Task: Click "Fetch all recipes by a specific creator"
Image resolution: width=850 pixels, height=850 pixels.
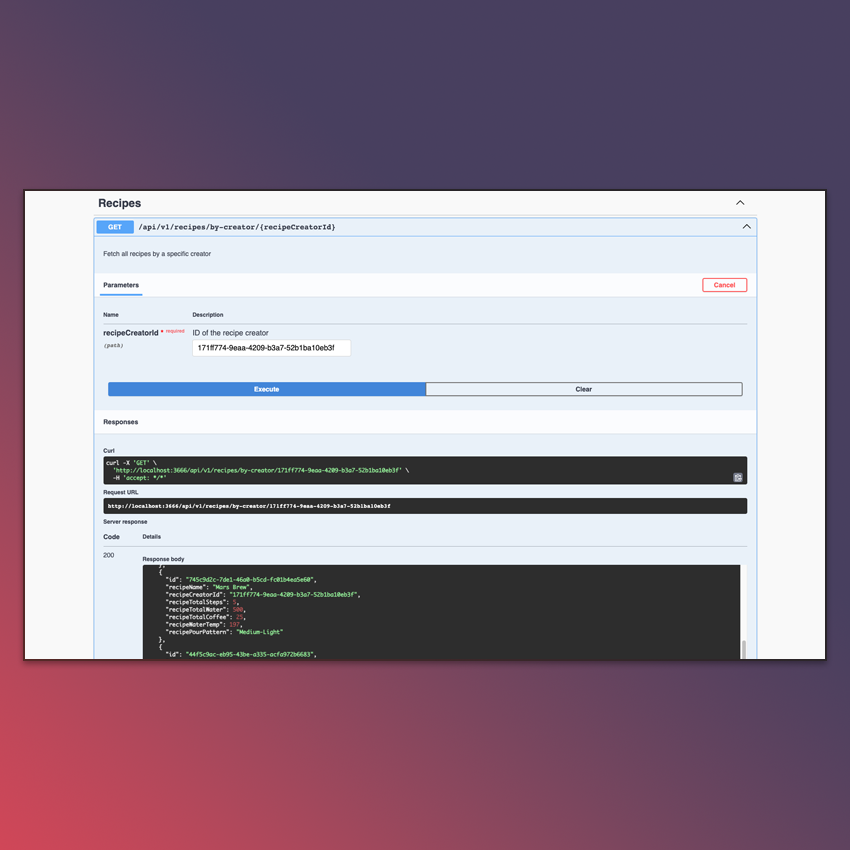Action: pyautogui.click(x=157, y=254)
